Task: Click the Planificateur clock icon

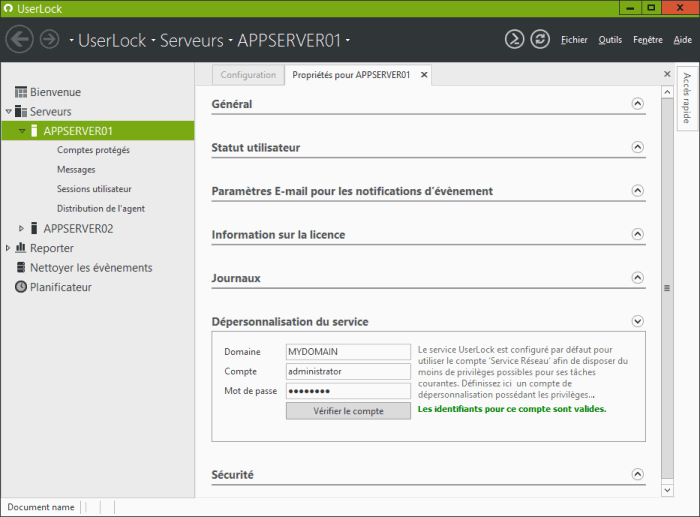Action: tap(21, 287)
